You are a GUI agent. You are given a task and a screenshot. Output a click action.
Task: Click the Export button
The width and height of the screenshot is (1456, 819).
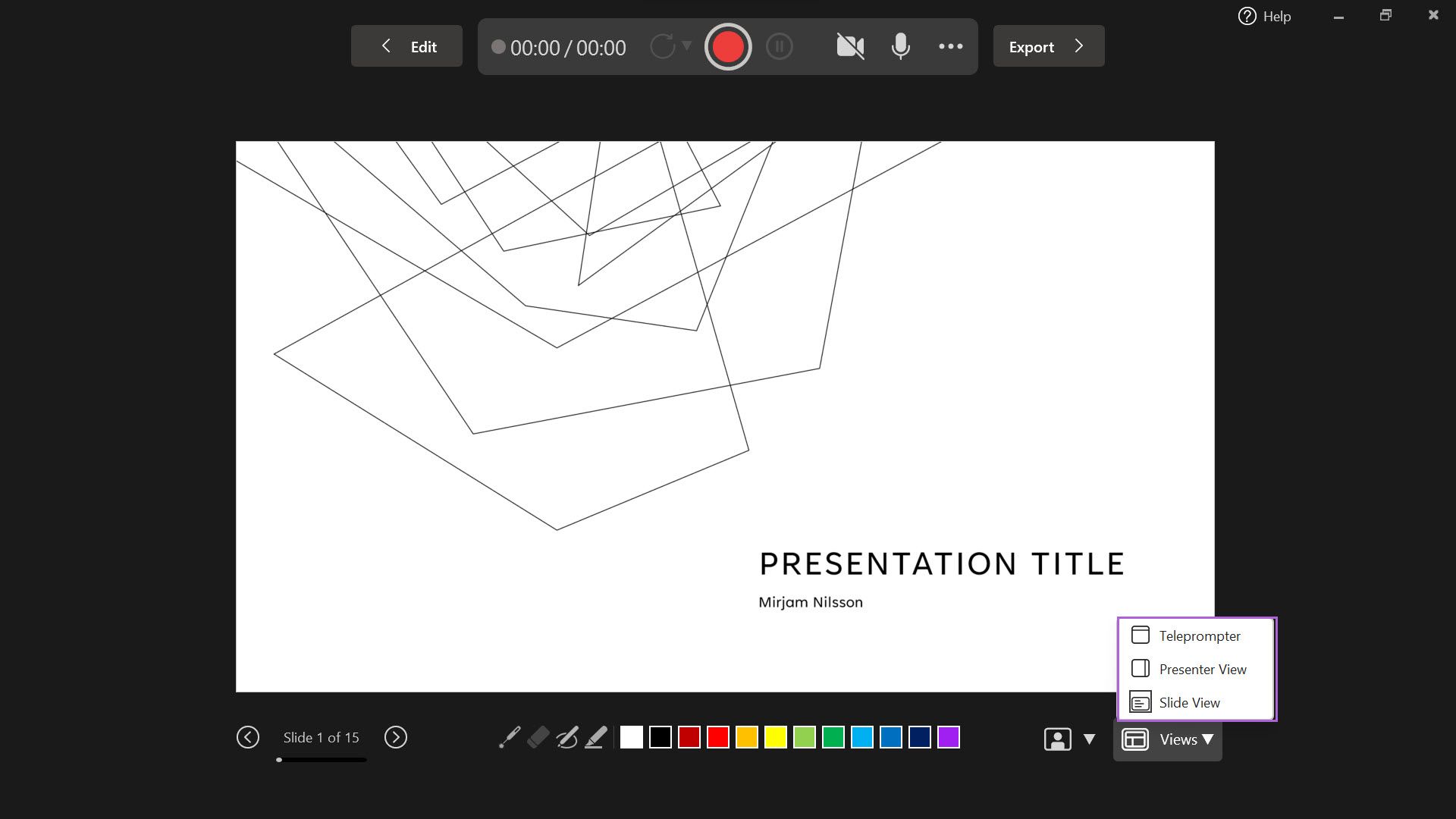[1048, 46]
